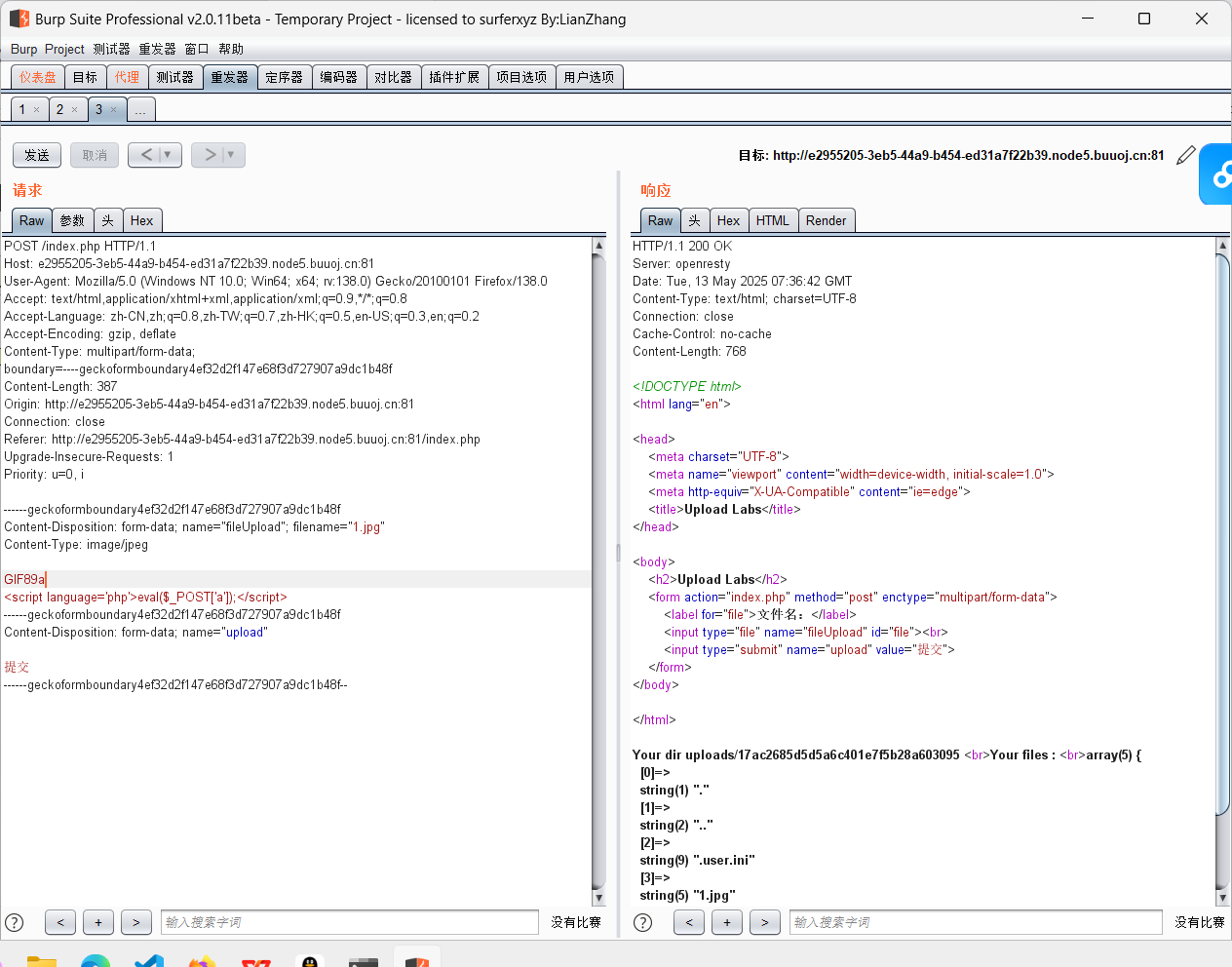Switch to the 插件扩展 tab
The width and height of the screenshot is (1232, 967).
(454, 77)
